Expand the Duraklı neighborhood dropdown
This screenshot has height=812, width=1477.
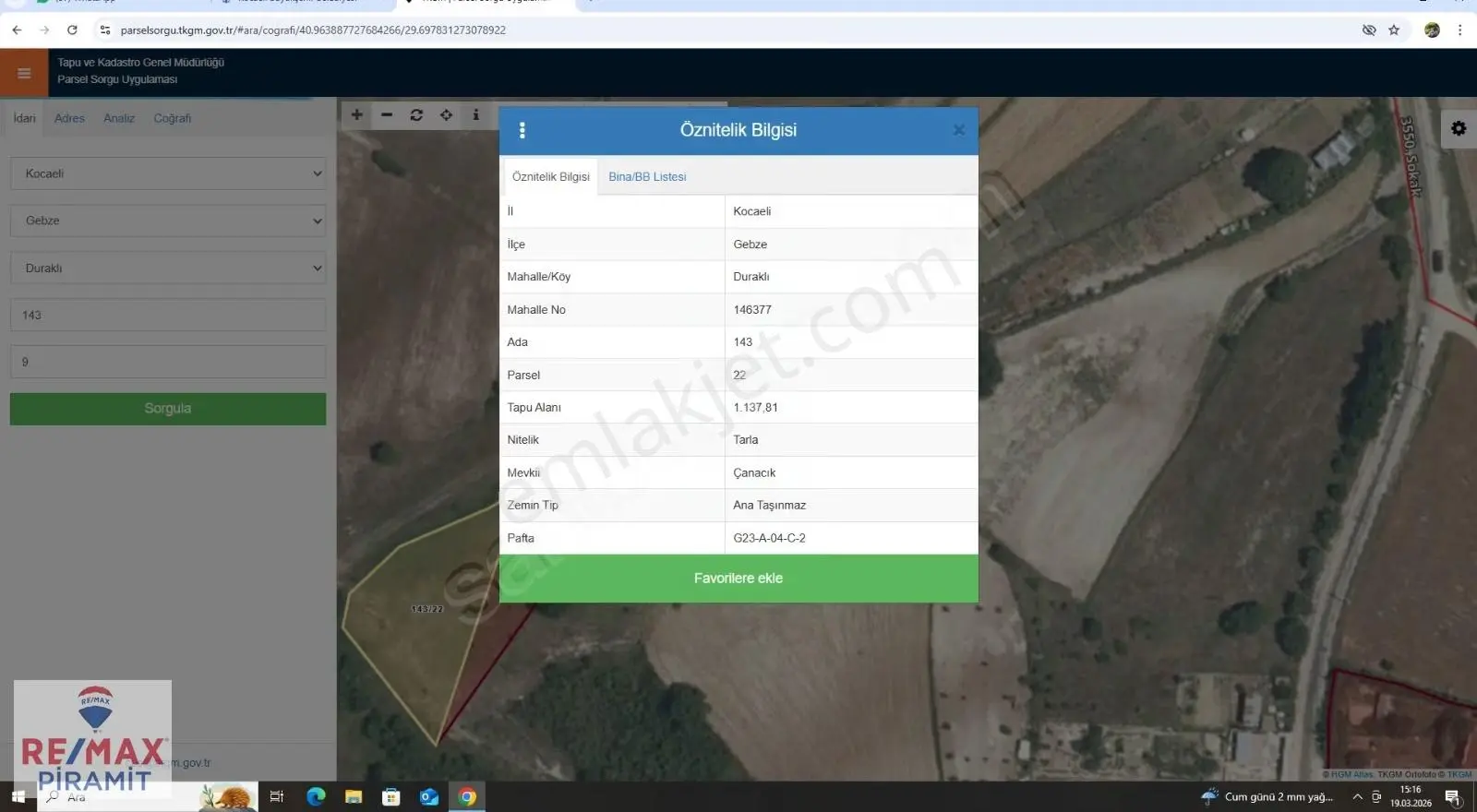click(x=168, y=269)
